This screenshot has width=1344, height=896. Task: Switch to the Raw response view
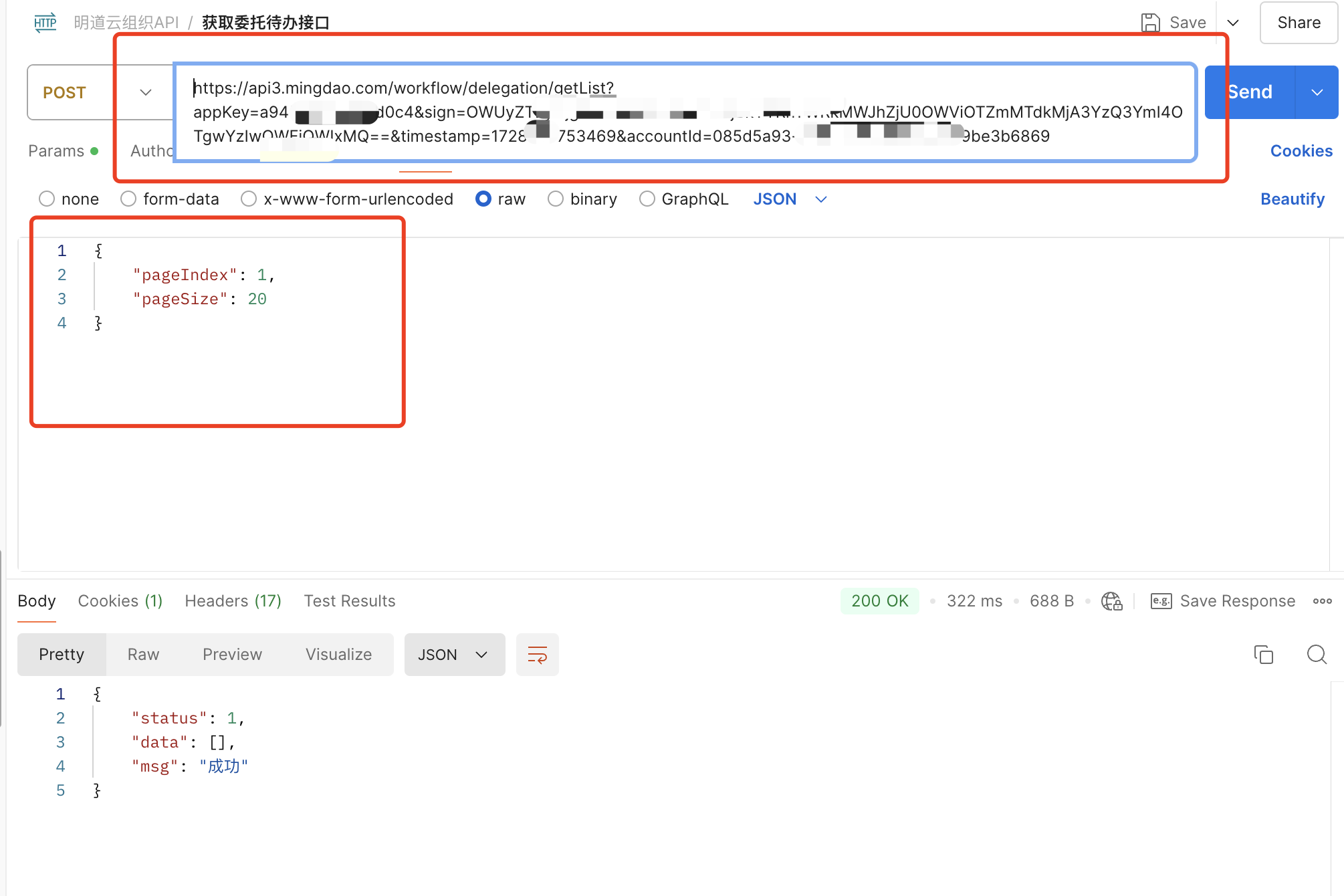(x=143, y=655)
